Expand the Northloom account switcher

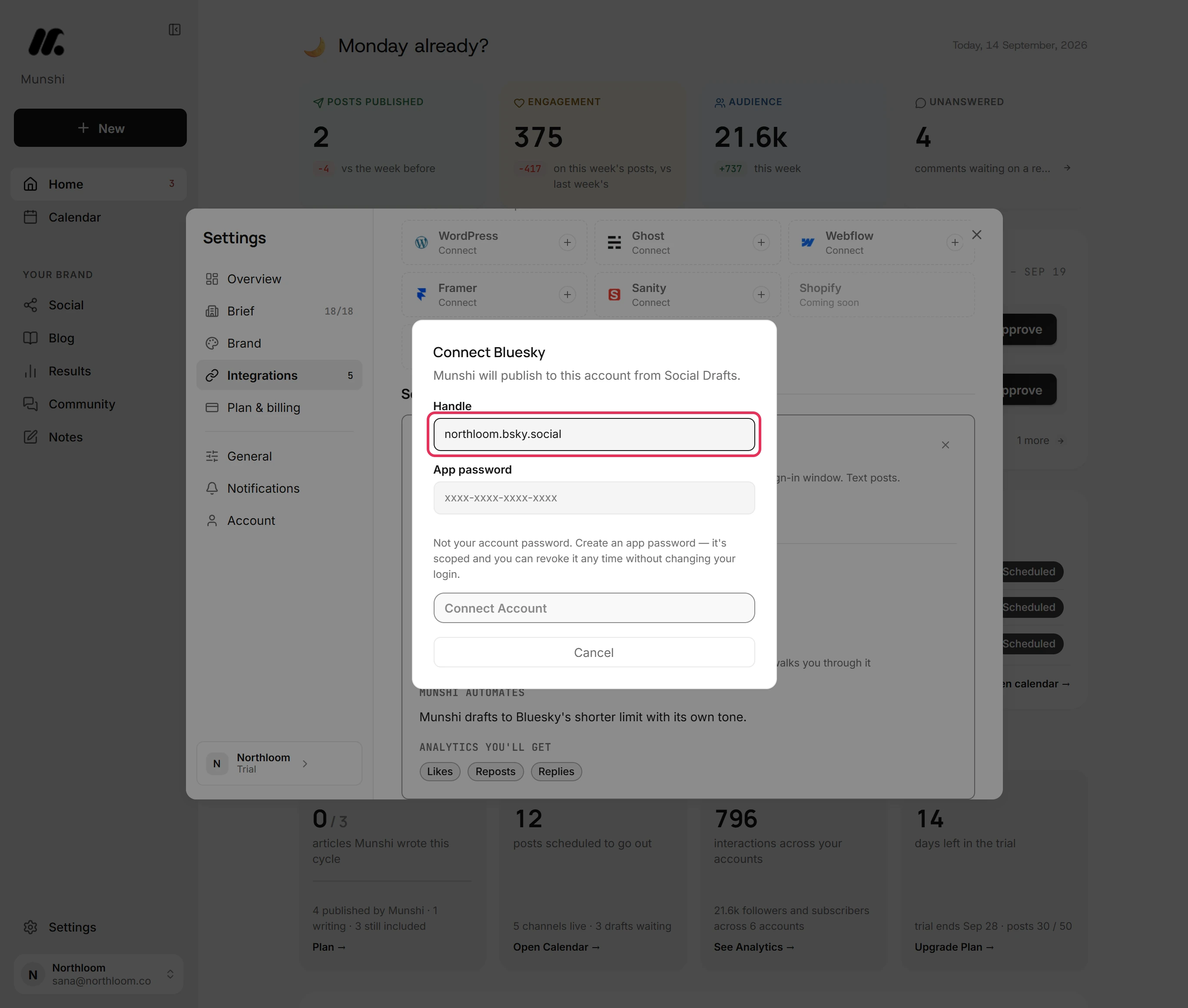pos(98,974)
